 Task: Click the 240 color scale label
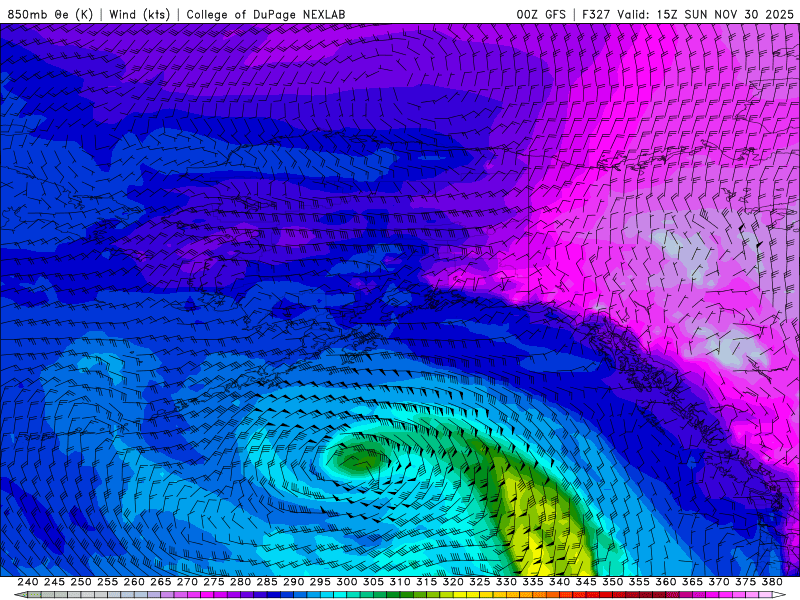[28, 582]
